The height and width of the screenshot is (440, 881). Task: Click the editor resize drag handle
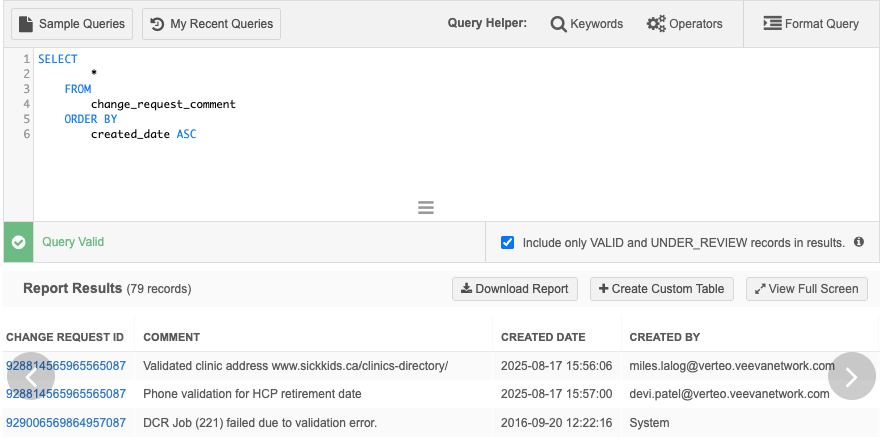click(426, 208)
